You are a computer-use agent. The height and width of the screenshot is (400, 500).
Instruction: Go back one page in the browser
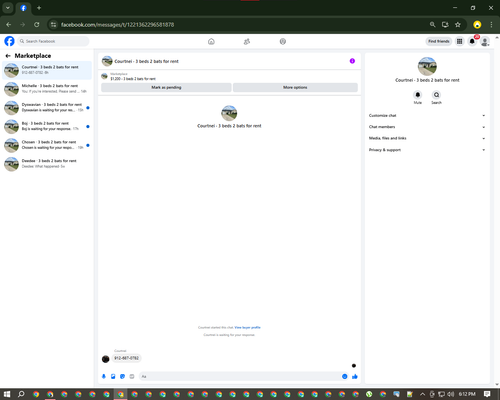tap(9, 25)
